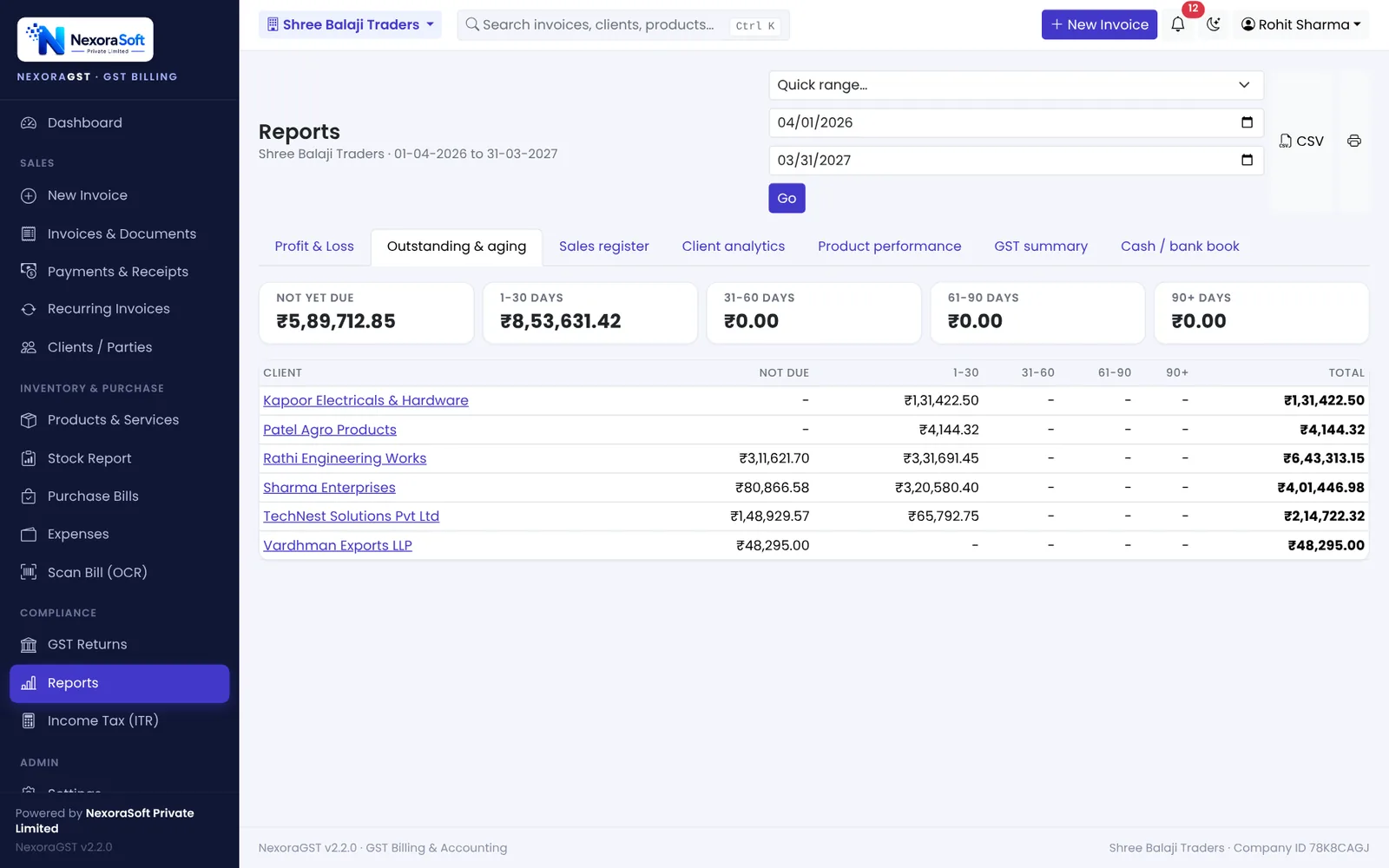The image size is (1389, 868).
Task: Open Recurring Invoices page
Action: point(120,309)
